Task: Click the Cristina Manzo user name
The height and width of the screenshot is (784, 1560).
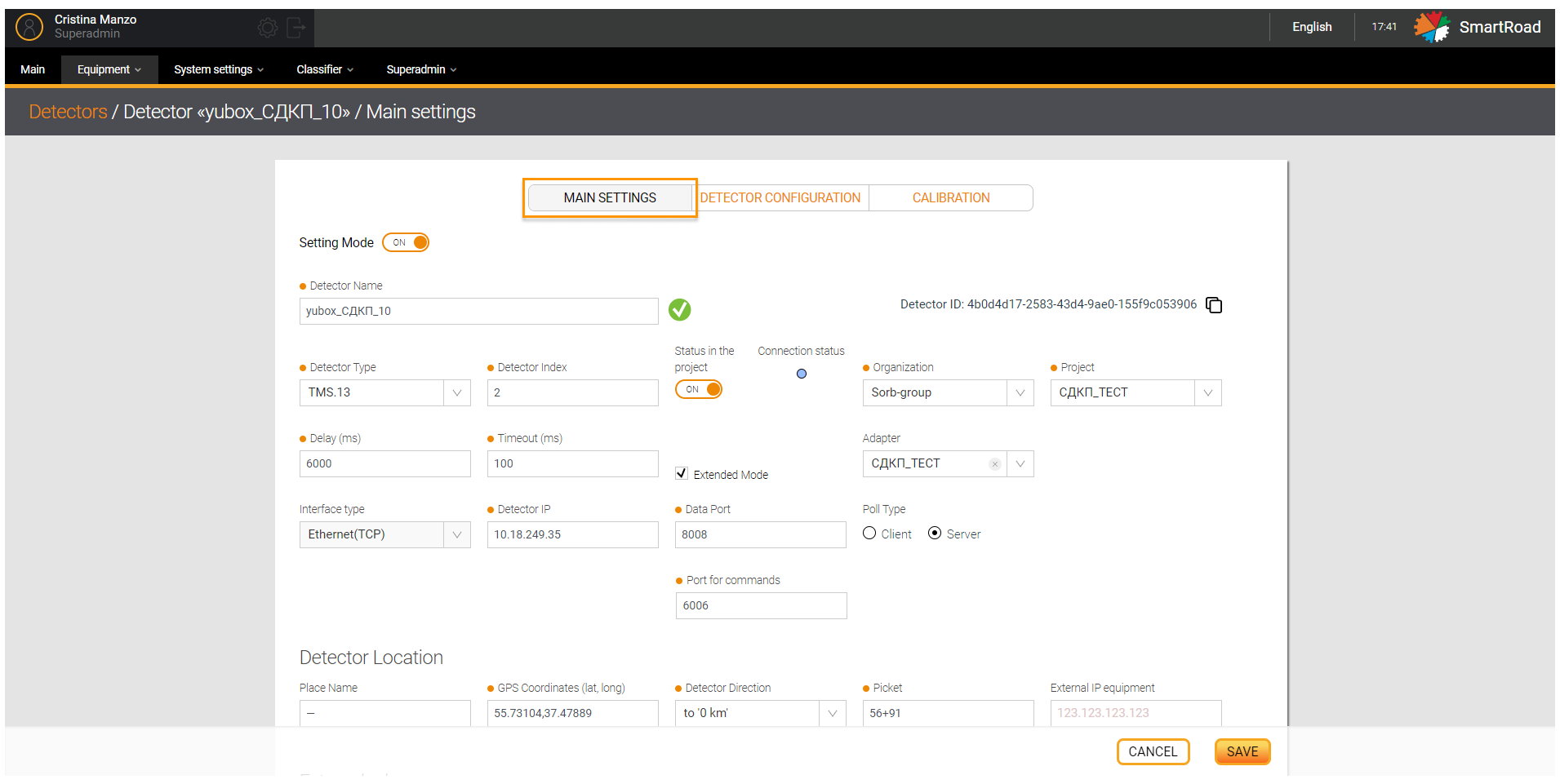Action: pos(96,20)
